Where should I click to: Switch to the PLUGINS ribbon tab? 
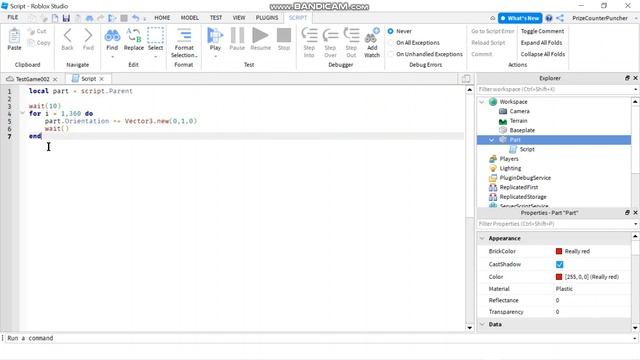(267, 18)
